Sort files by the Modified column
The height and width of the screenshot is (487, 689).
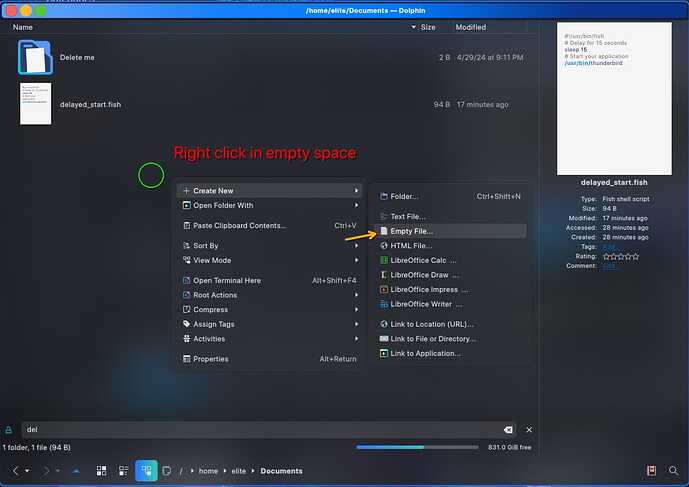click(471, 27)
